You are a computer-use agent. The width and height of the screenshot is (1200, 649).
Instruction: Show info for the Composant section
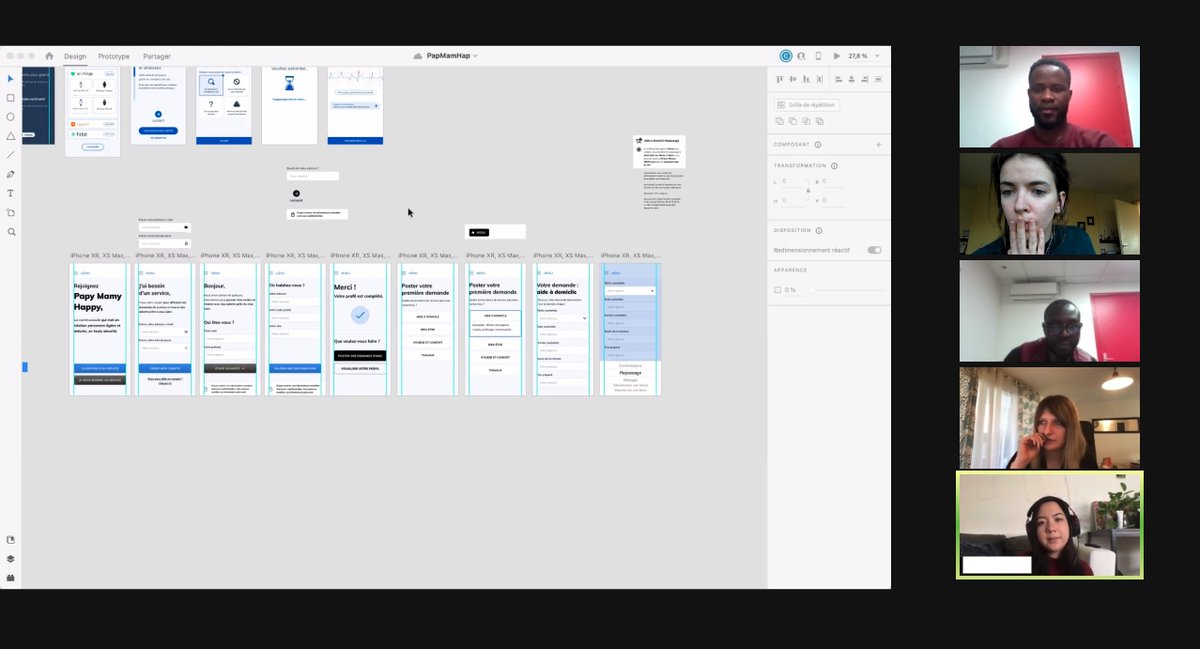[818, 145]
